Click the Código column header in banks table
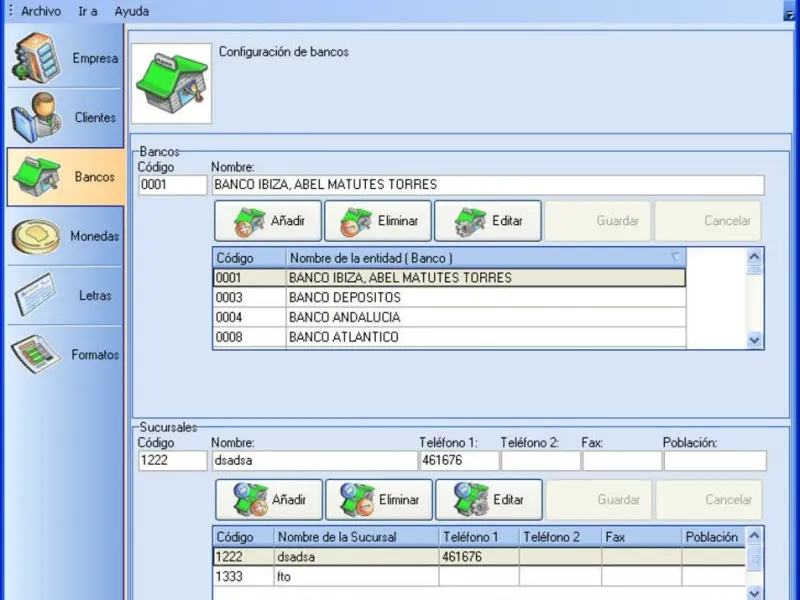The height and width of the screenshot is (600, 800). (x=249, y=258)
